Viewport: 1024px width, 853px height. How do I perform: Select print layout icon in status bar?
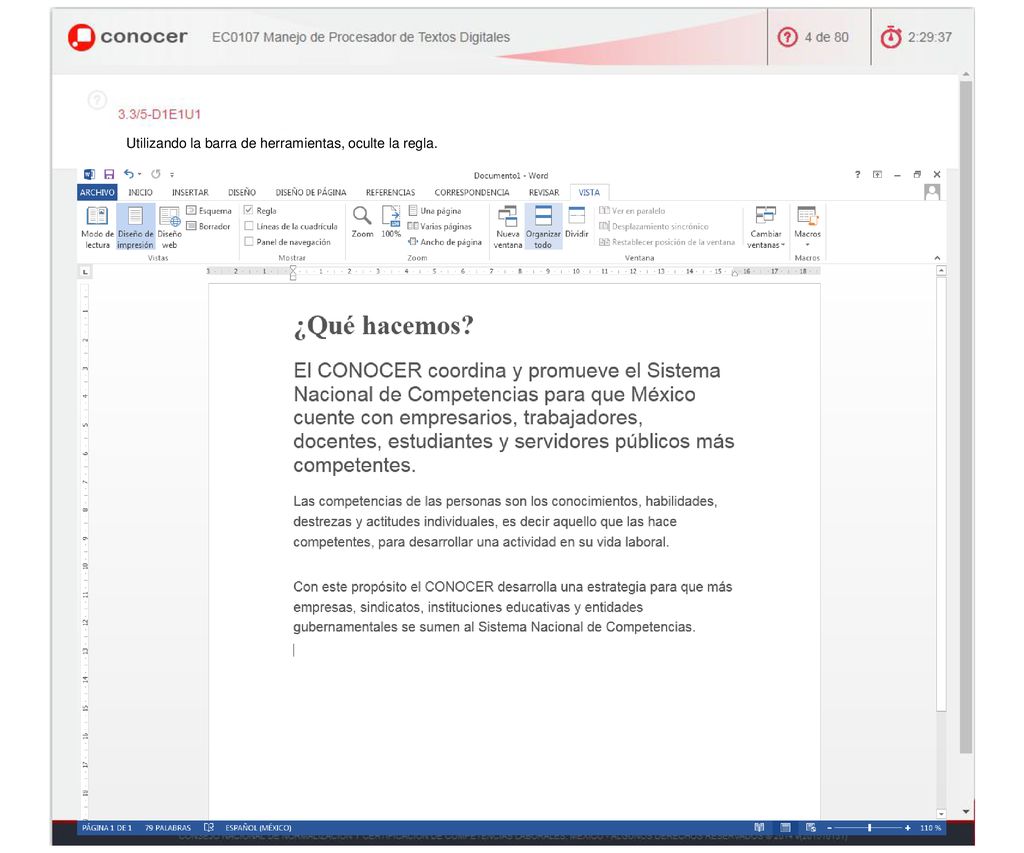point(785,828)
